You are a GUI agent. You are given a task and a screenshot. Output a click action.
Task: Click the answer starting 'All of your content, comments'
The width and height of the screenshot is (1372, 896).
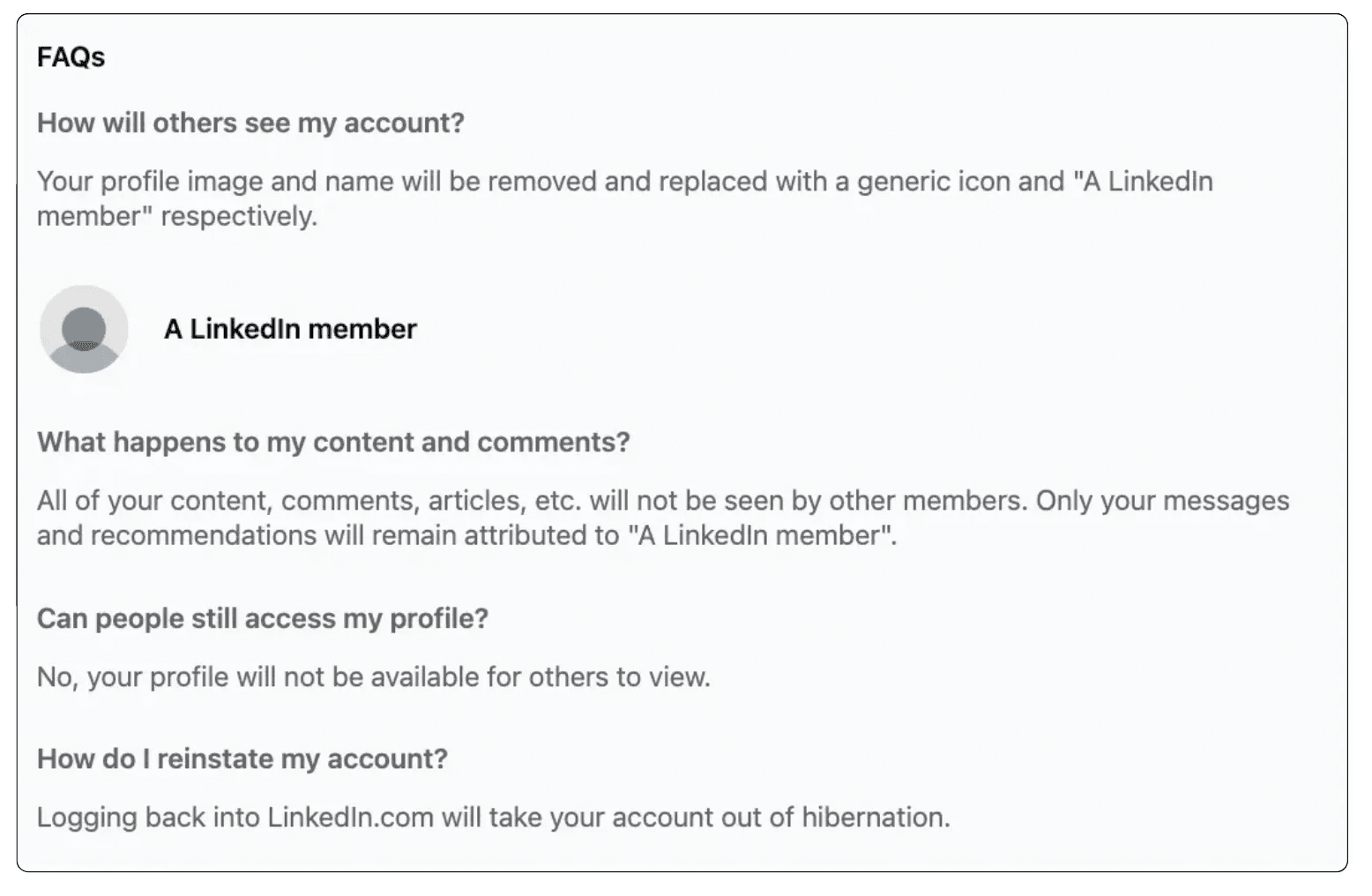663,518
